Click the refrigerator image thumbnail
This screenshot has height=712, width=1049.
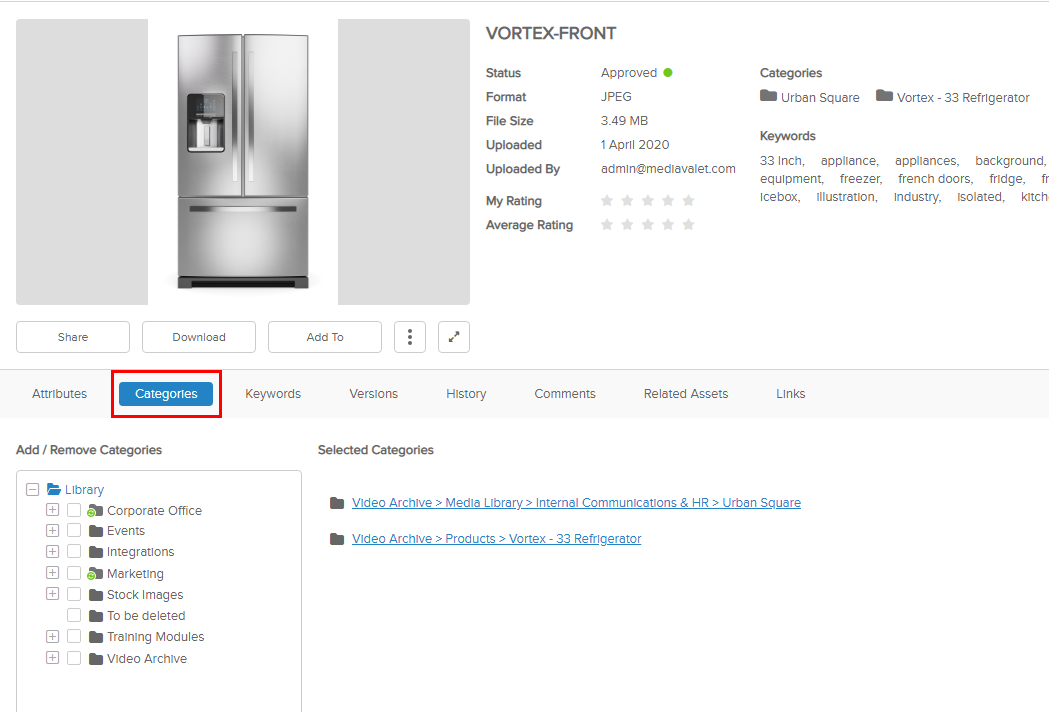pos(242,160)
